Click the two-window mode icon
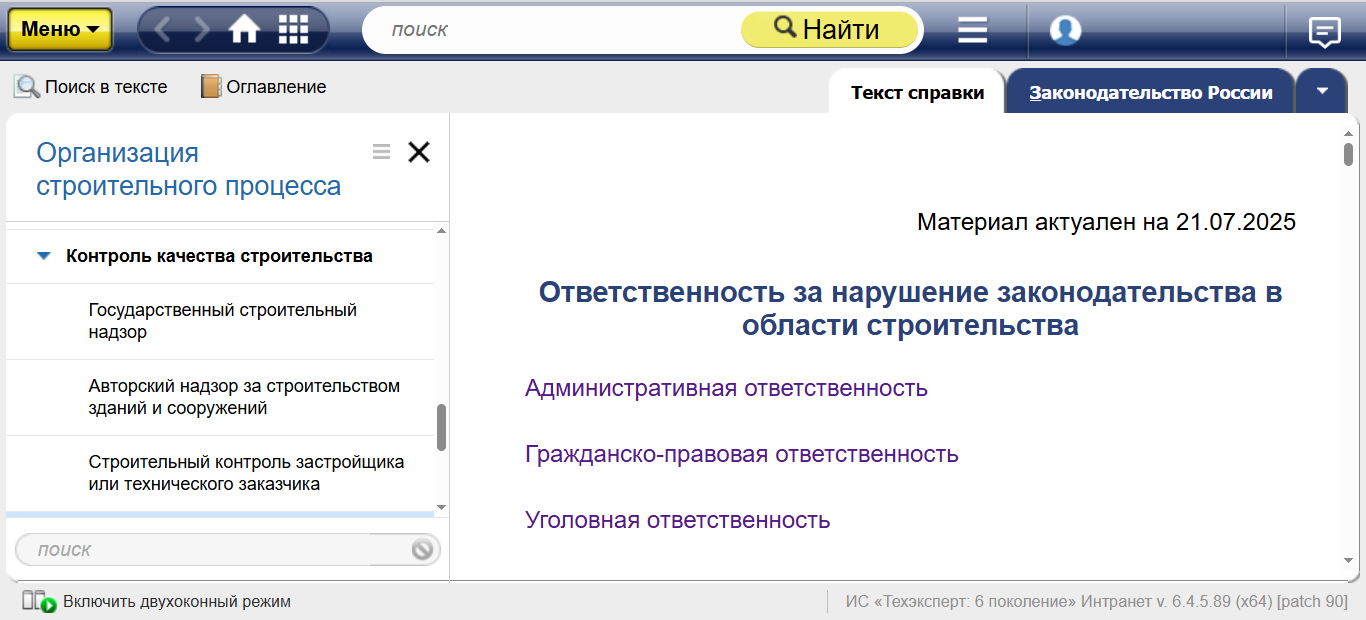Viewport: 1366px width, 620px height. click(39, 602)
